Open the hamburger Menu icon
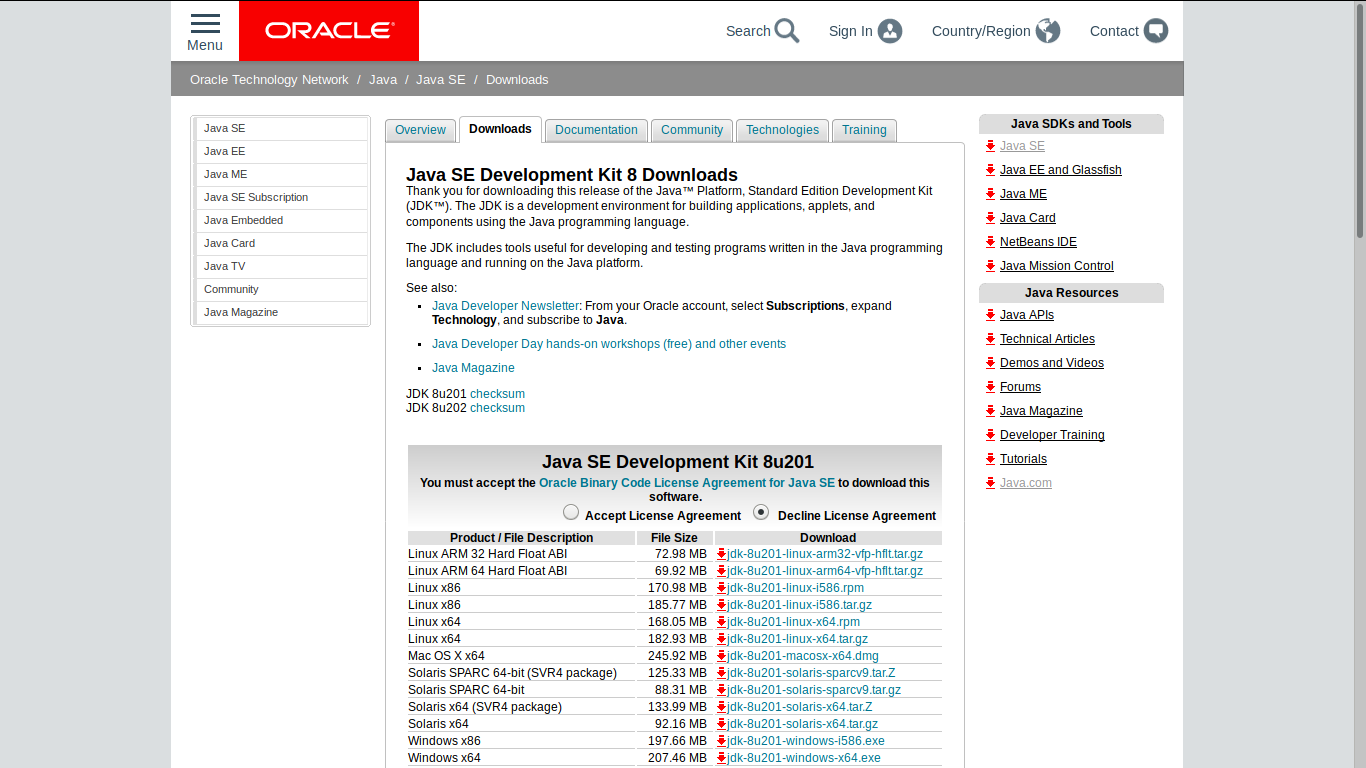 coord(205,23)
